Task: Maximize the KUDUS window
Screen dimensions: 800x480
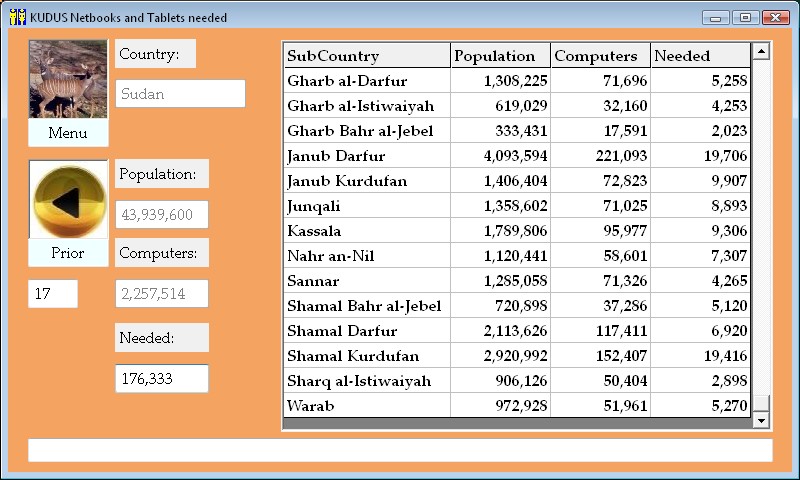Action: coord(745,17)
